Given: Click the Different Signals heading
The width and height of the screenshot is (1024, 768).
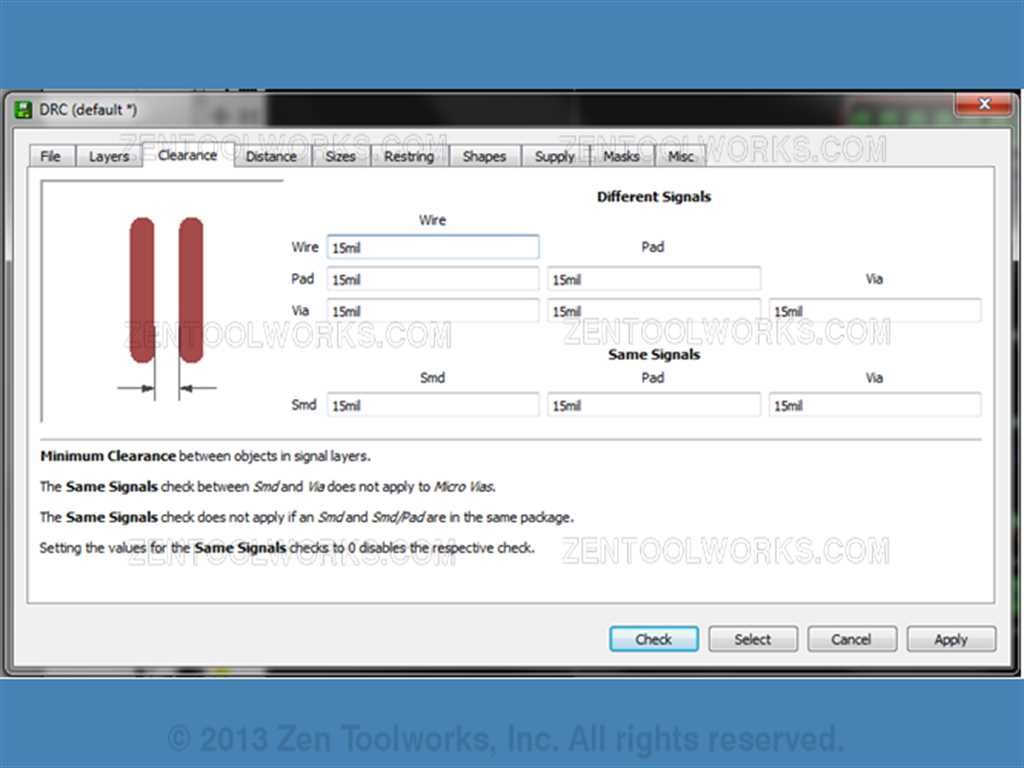Looking at the screenshot, I should pos(654,197).
